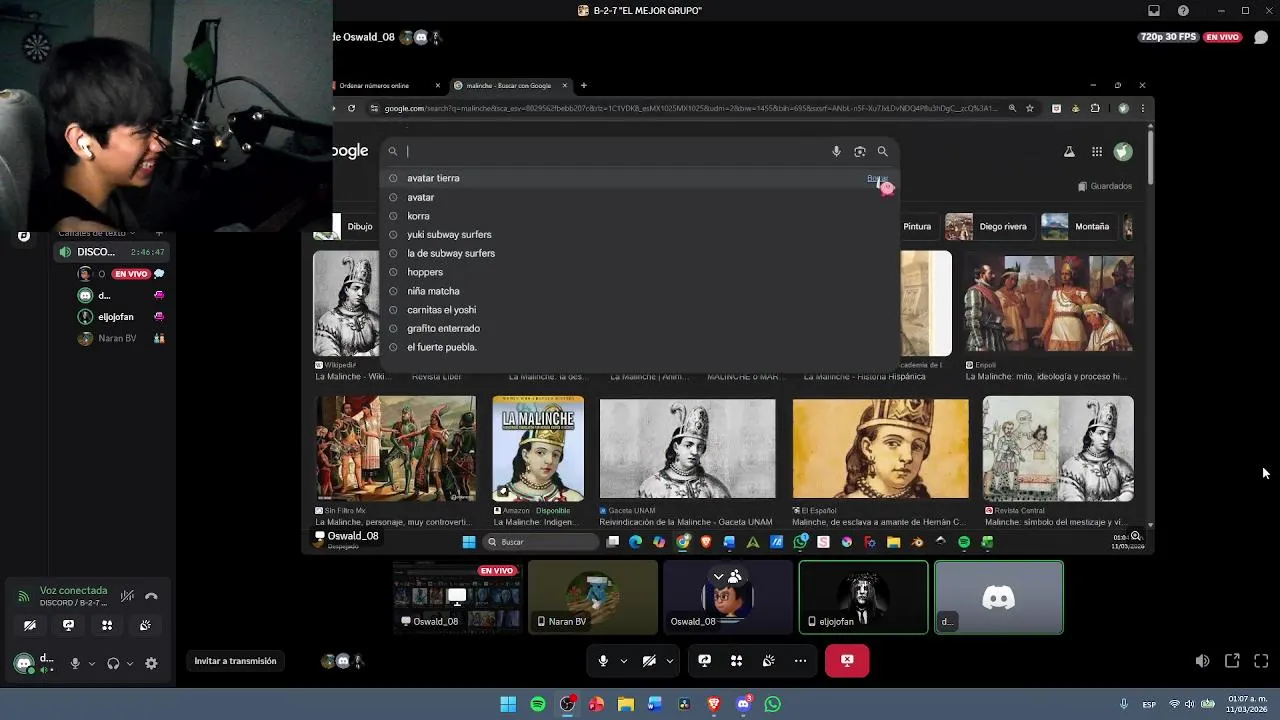Open user settings gear

coord(151,663)
